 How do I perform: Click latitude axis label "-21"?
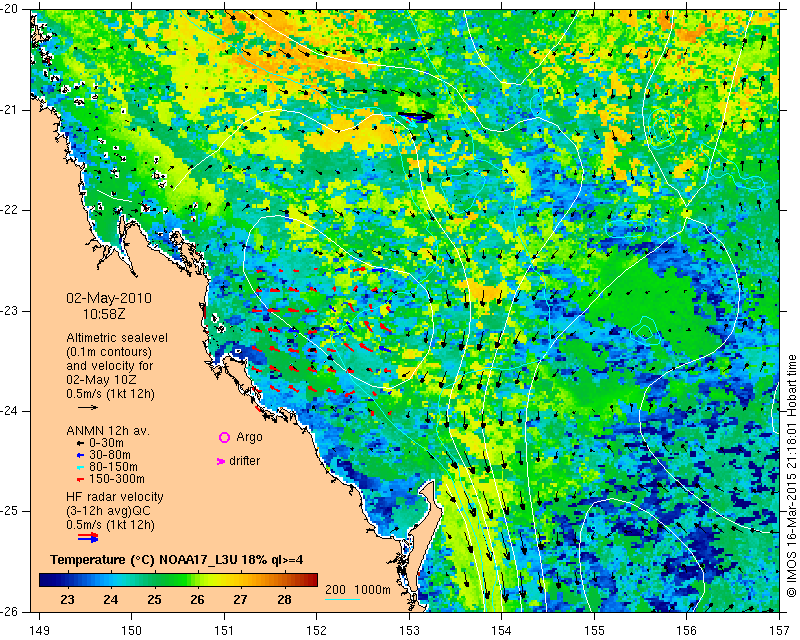tap(11, 110)
